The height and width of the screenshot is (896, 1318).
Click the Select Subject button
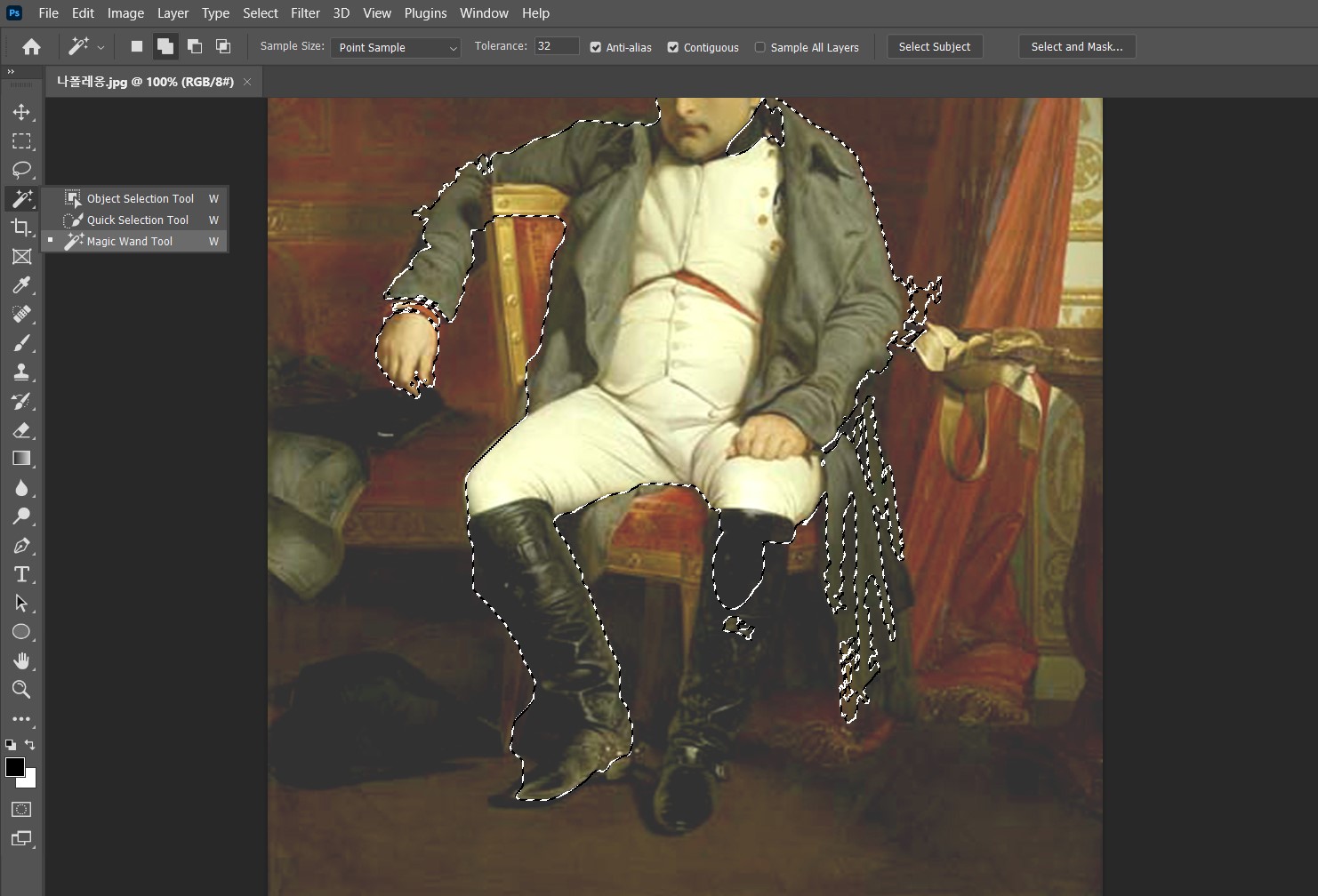935,47
